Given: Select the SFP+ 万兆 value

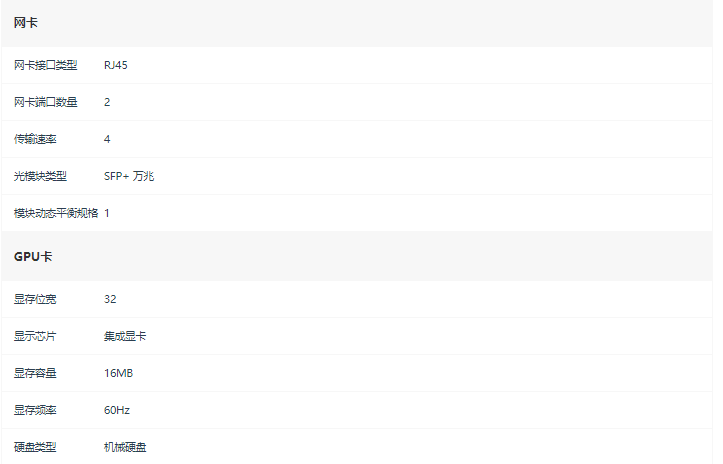Looking at the screenshot, I should (x=129, y=176).
